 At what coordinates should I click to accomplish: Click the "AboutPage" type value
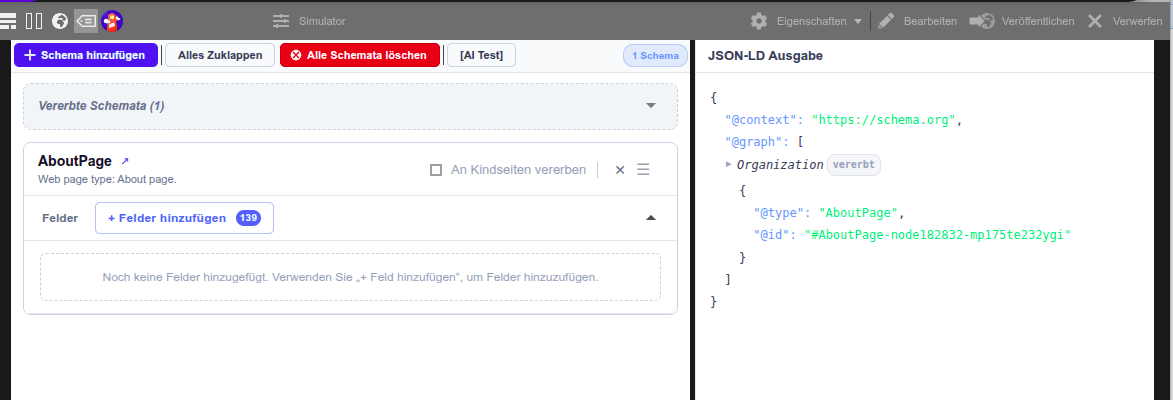[x=860, y=212]
